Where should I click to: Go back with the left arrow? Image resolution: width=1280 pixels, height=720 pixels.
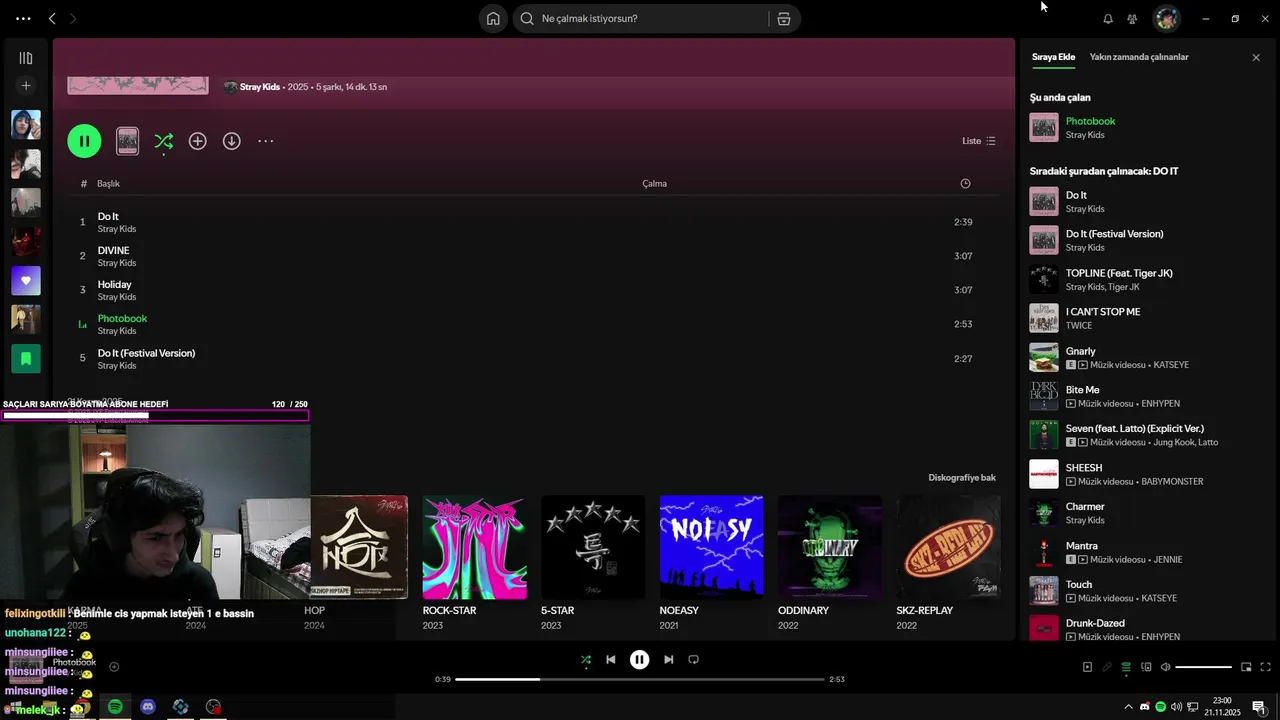52,18
